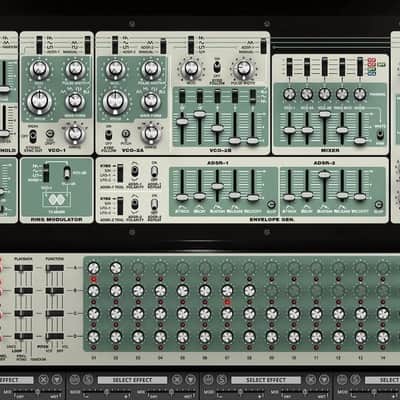The image size is (400, 400).
Task: Open the fourth slot SELECT effect dropdown
Action: (382, 380)
